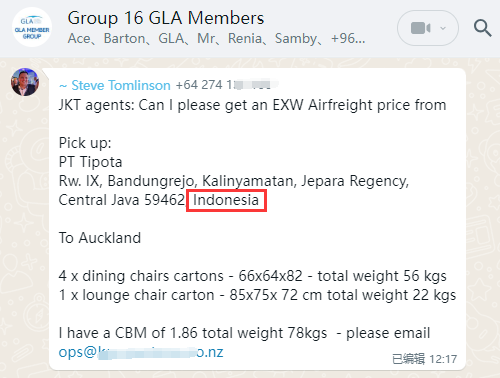Viewport: 500px width, 378px height.
Task: Click the +64 274 phone number
Action: click(x=223, y=85)
